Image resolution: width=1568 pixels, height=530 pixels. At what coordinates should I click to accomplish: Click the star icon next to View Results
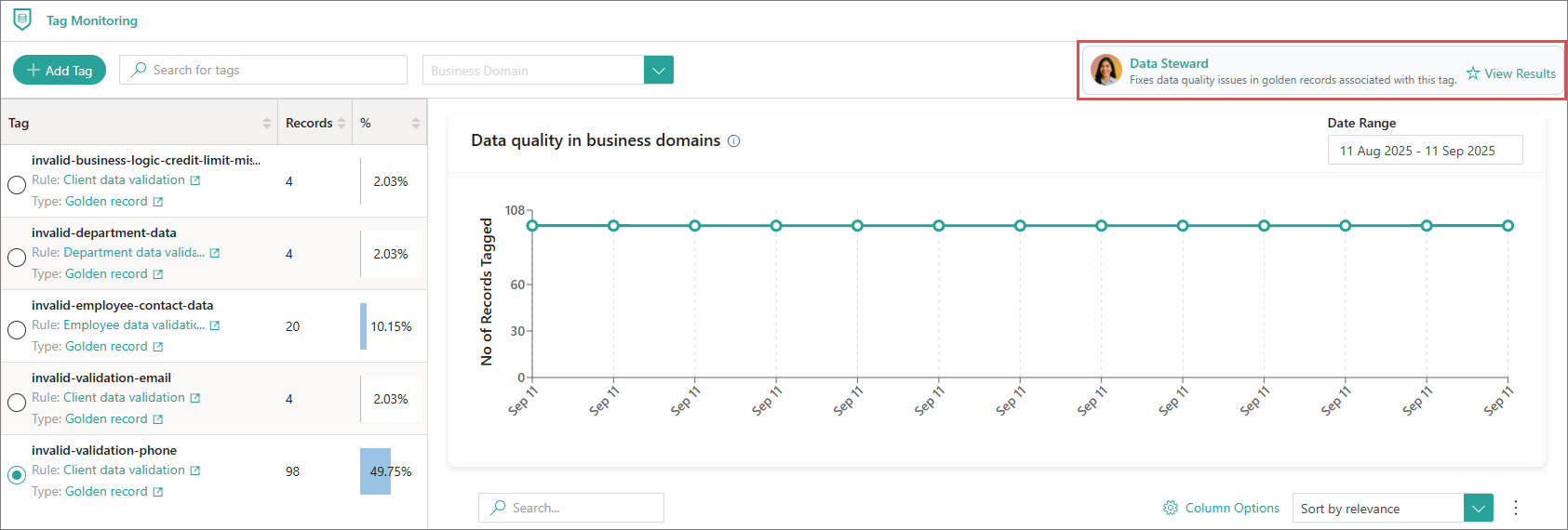[x=1473, y=73]
